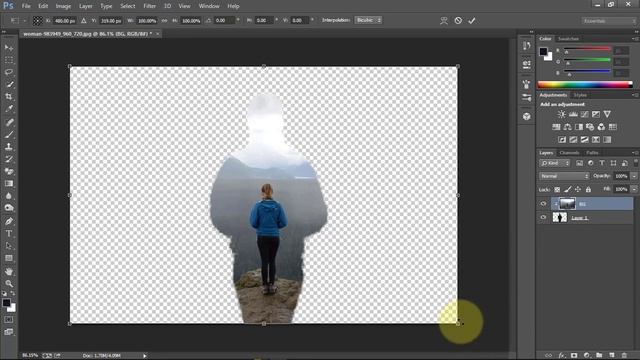Select the Horizontal Type tool

pyautogui.click(x=9, y=233)
